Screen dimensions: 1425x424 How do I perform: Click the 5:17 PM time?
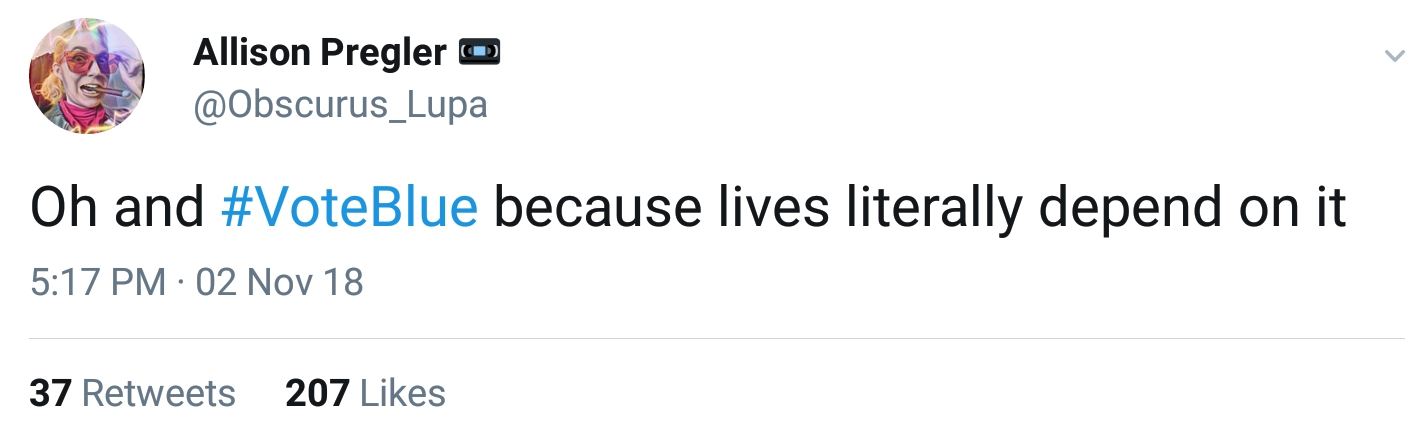click(97, 283)
